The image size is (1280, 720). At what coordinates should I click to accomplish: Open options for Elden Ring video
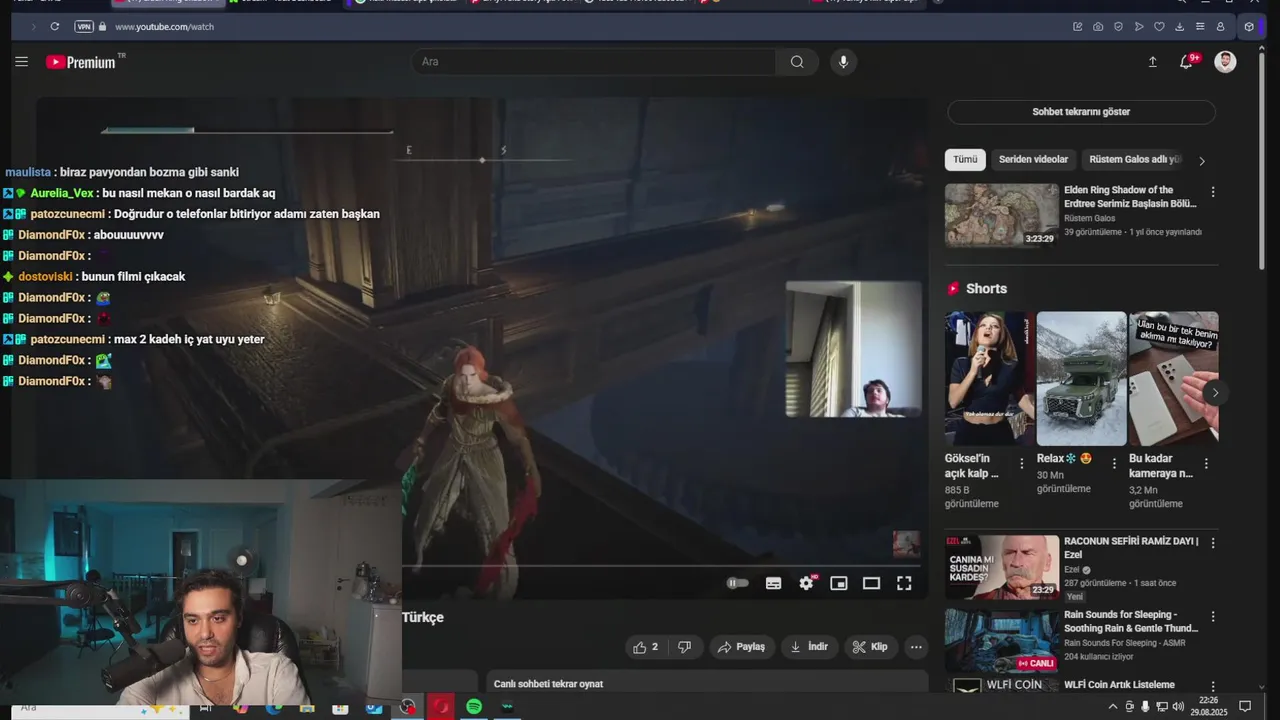click(x=1213, y=192)
